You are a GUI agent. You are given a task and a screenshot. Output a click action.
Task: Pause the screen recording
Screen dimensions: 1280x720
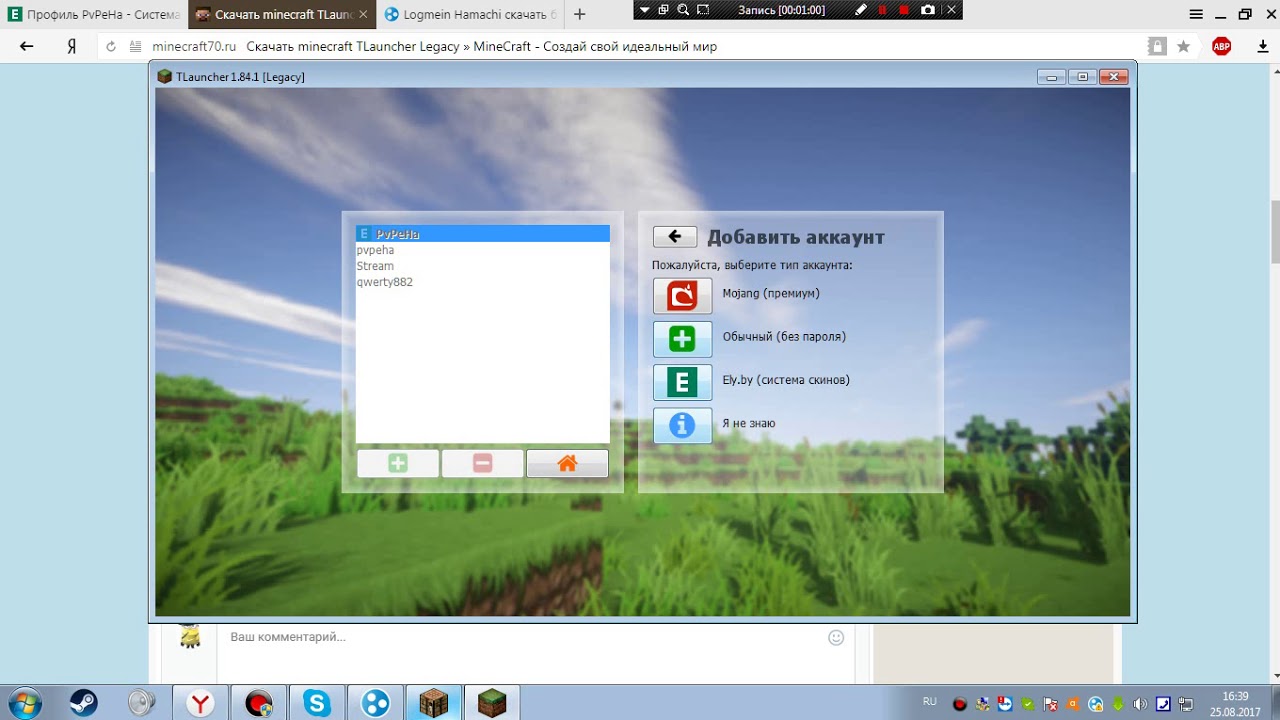pos(882,9)
